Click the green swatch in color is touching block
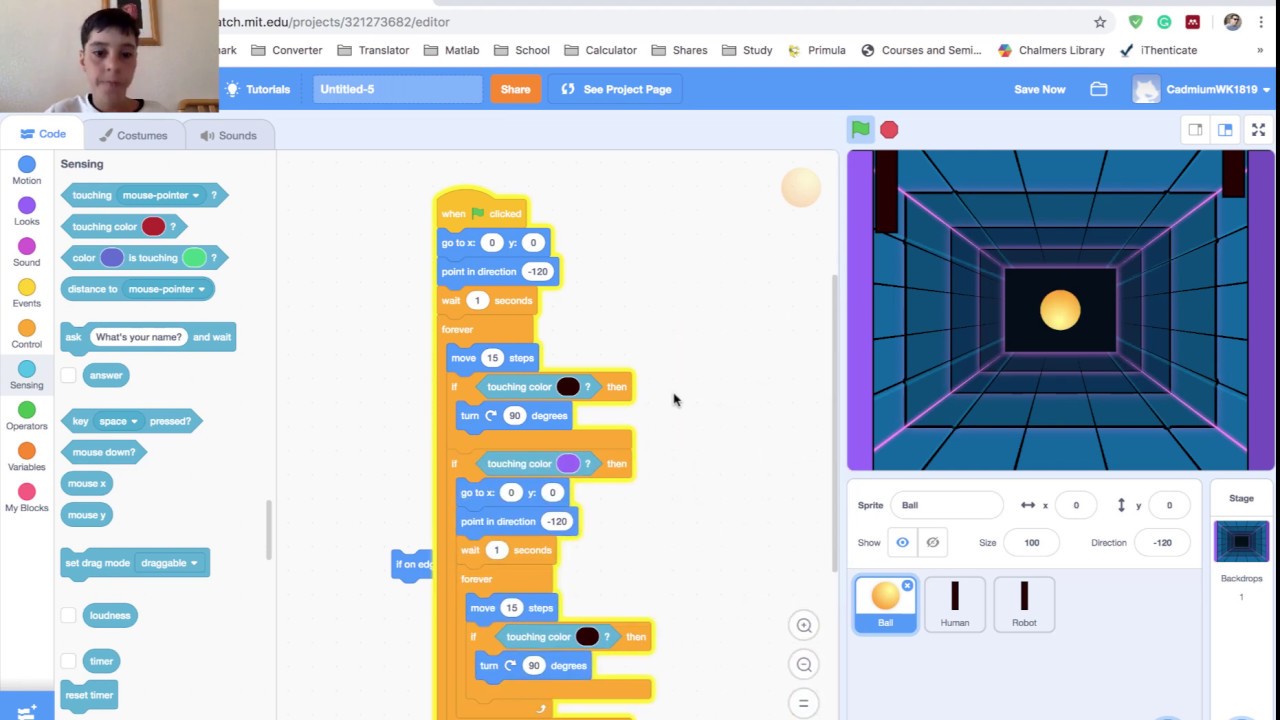Image resolution: width=1280 pixels, height=720 pixels. [194, 258]
